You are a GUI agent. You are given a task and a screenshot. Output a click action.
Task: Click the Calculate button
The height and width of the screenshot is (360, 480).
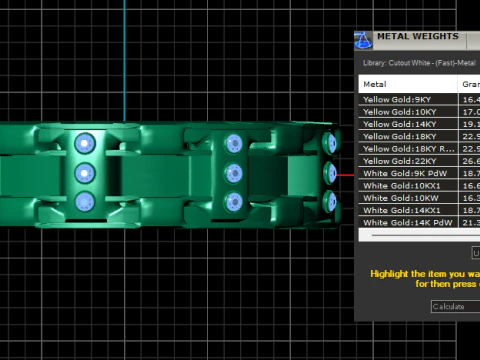point(455,306)
